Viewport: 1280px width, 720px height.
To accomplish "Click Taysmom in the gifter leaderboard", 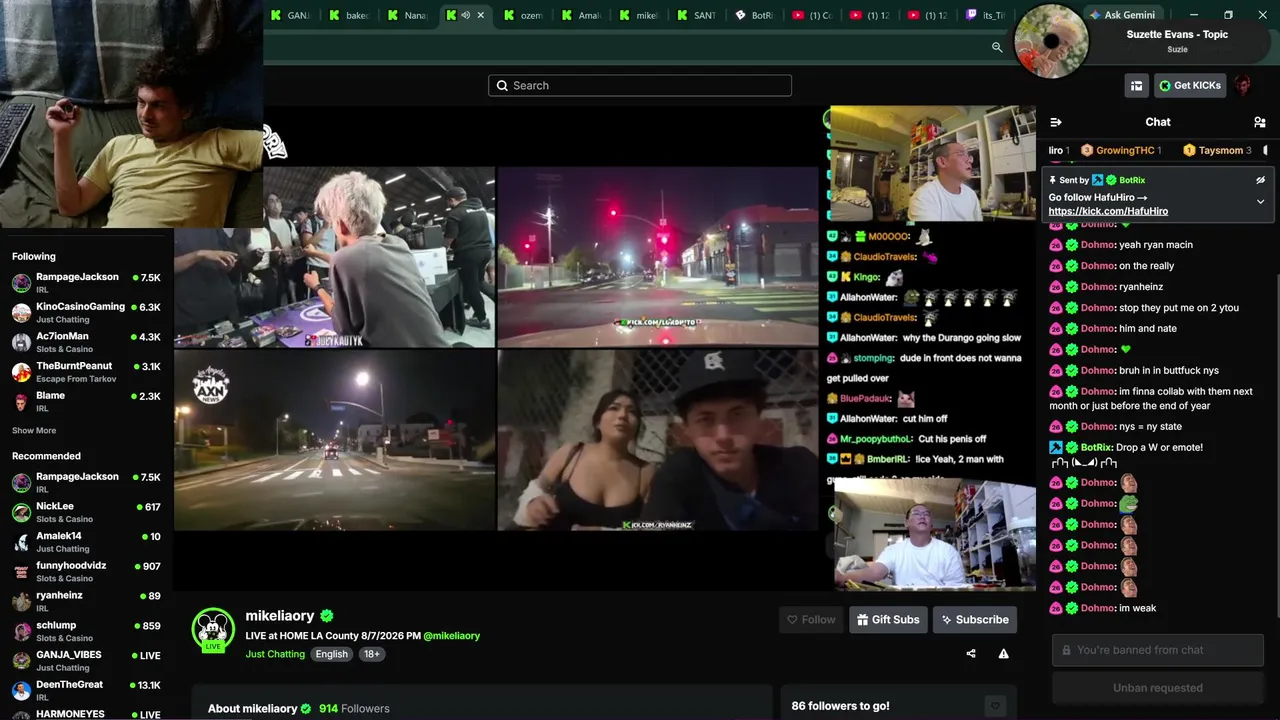I will click(1217, 151).
